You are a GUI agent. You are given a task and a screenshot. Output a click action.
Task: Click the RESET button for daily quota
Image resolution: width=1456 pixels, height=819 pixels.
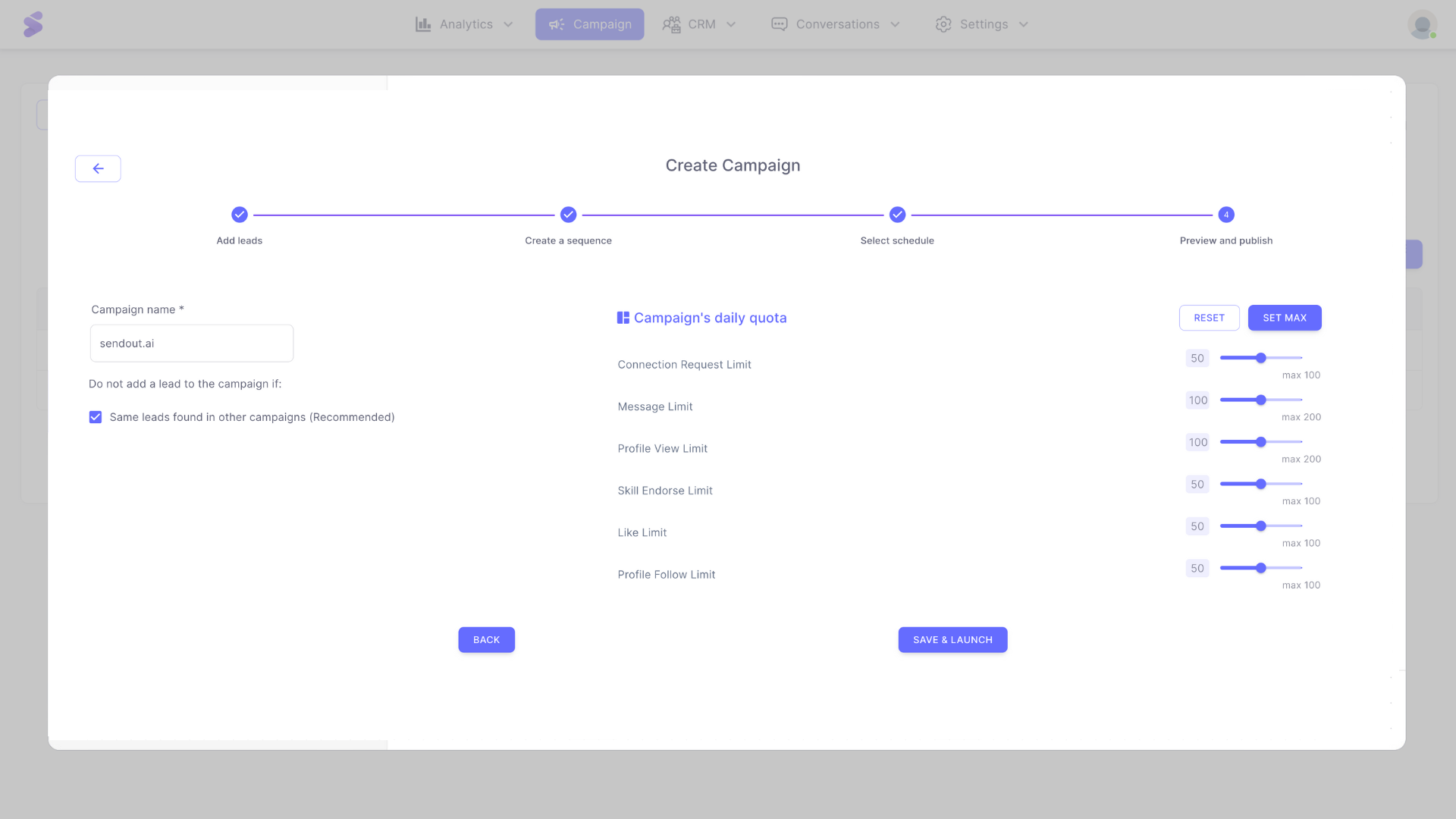pyautogui.click(x=1209, y=318)
